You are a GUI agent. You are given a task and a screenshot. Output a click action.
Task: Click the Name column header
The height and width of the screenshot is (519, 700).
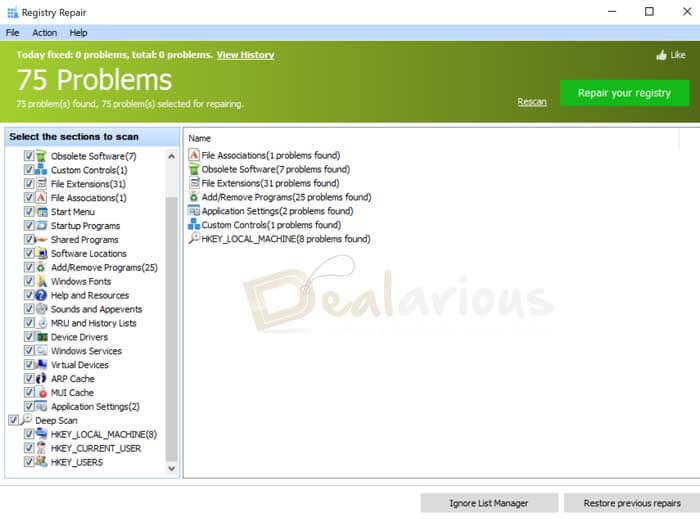(x=200, y=138)
